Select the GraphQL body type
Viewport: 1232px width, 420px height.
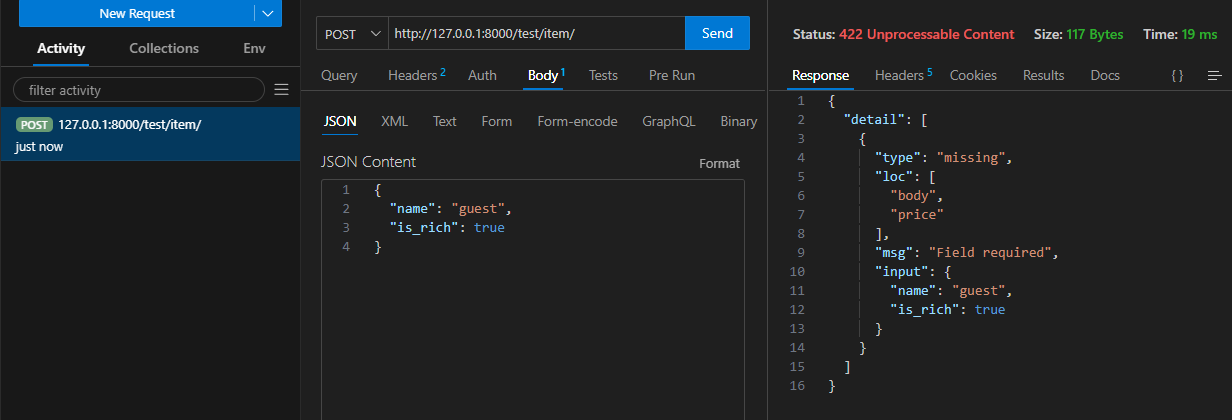click(669, 121)
